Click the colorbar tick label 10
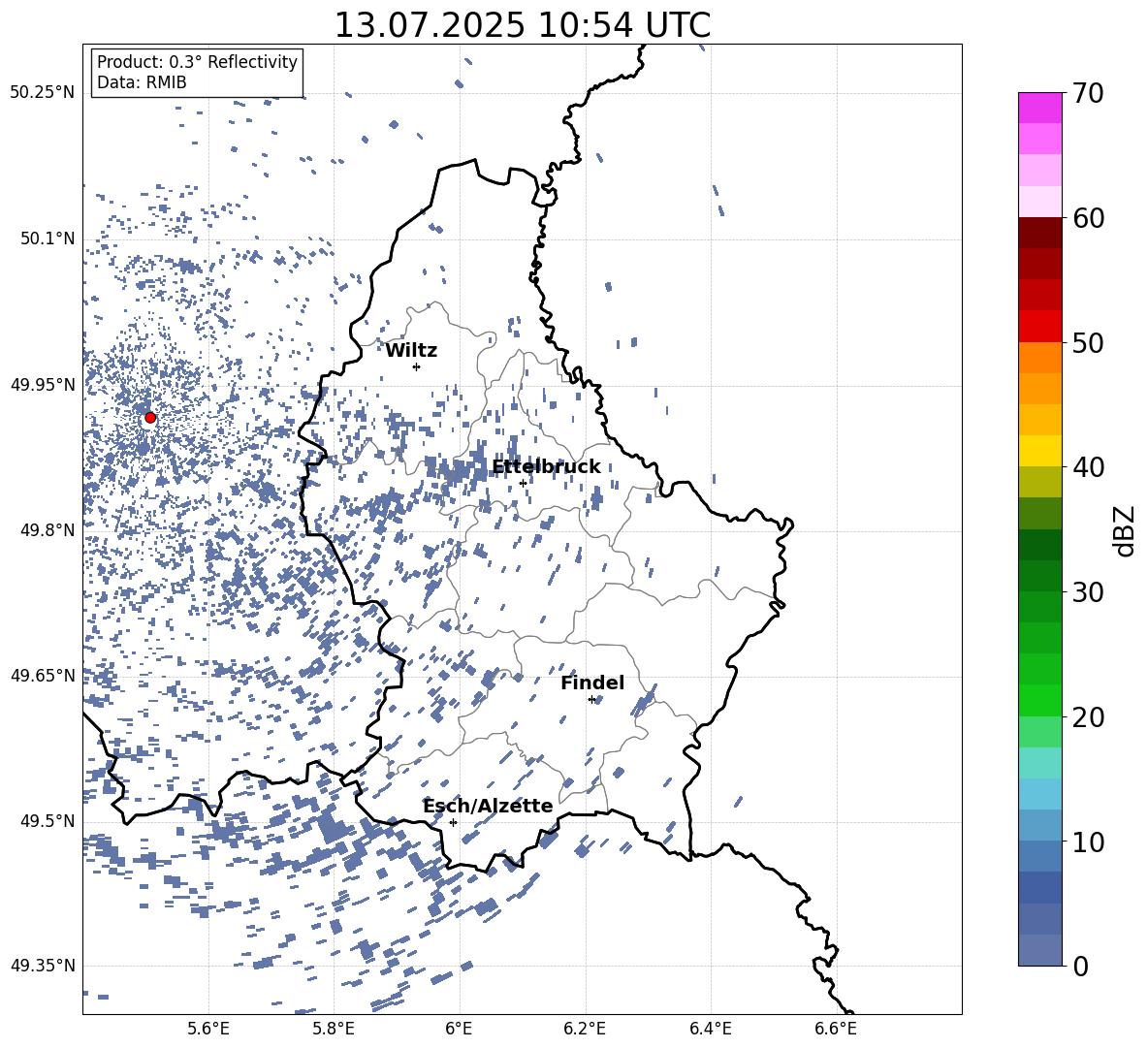The image size is (1148, 1048). (1088, 842)
